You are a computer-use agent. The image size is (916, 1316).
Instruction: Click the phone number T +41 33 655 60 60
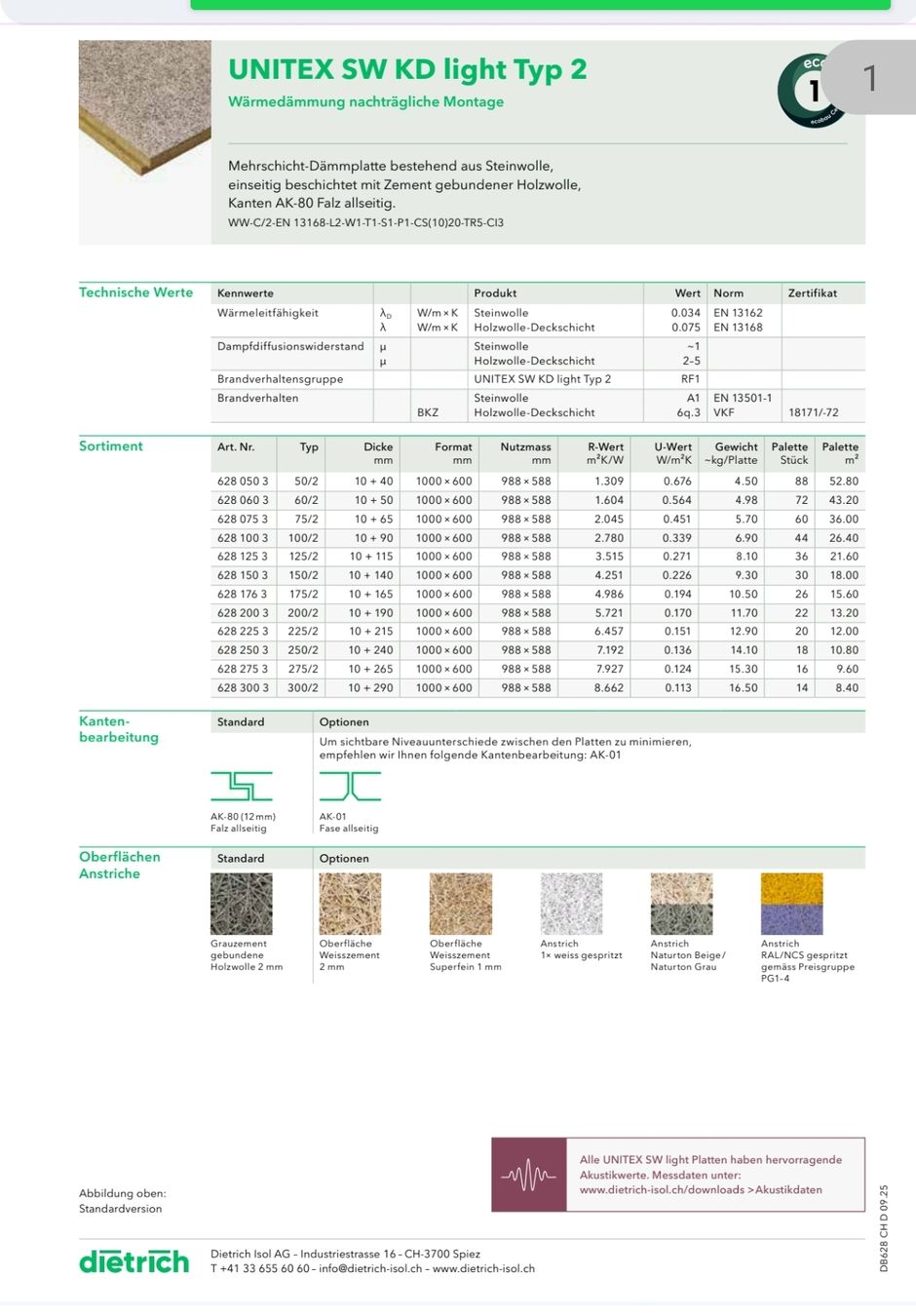[260, 1268]
